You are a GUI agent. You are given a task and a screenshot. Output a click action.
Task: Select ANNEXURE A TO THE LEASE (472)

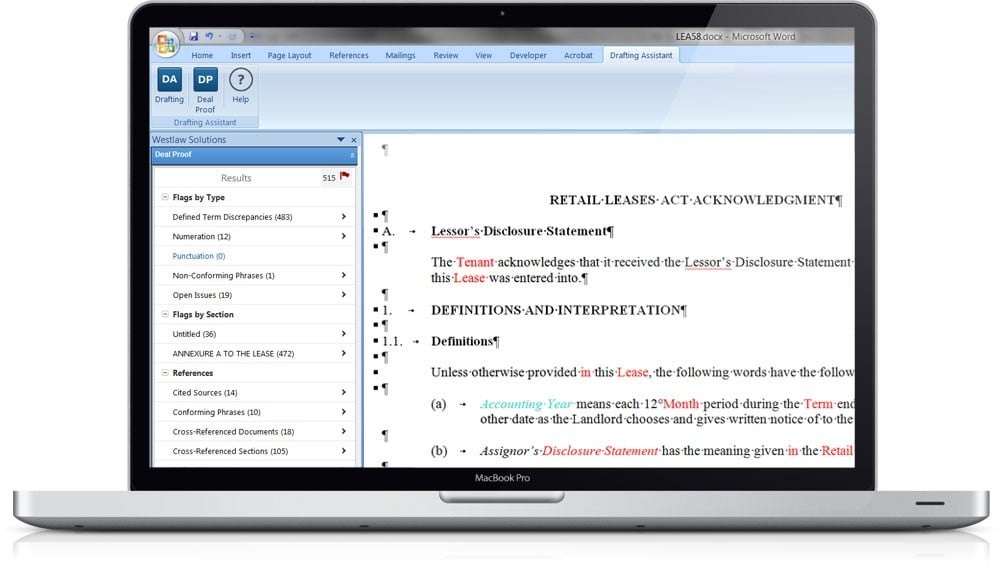[x=254, y=353]
